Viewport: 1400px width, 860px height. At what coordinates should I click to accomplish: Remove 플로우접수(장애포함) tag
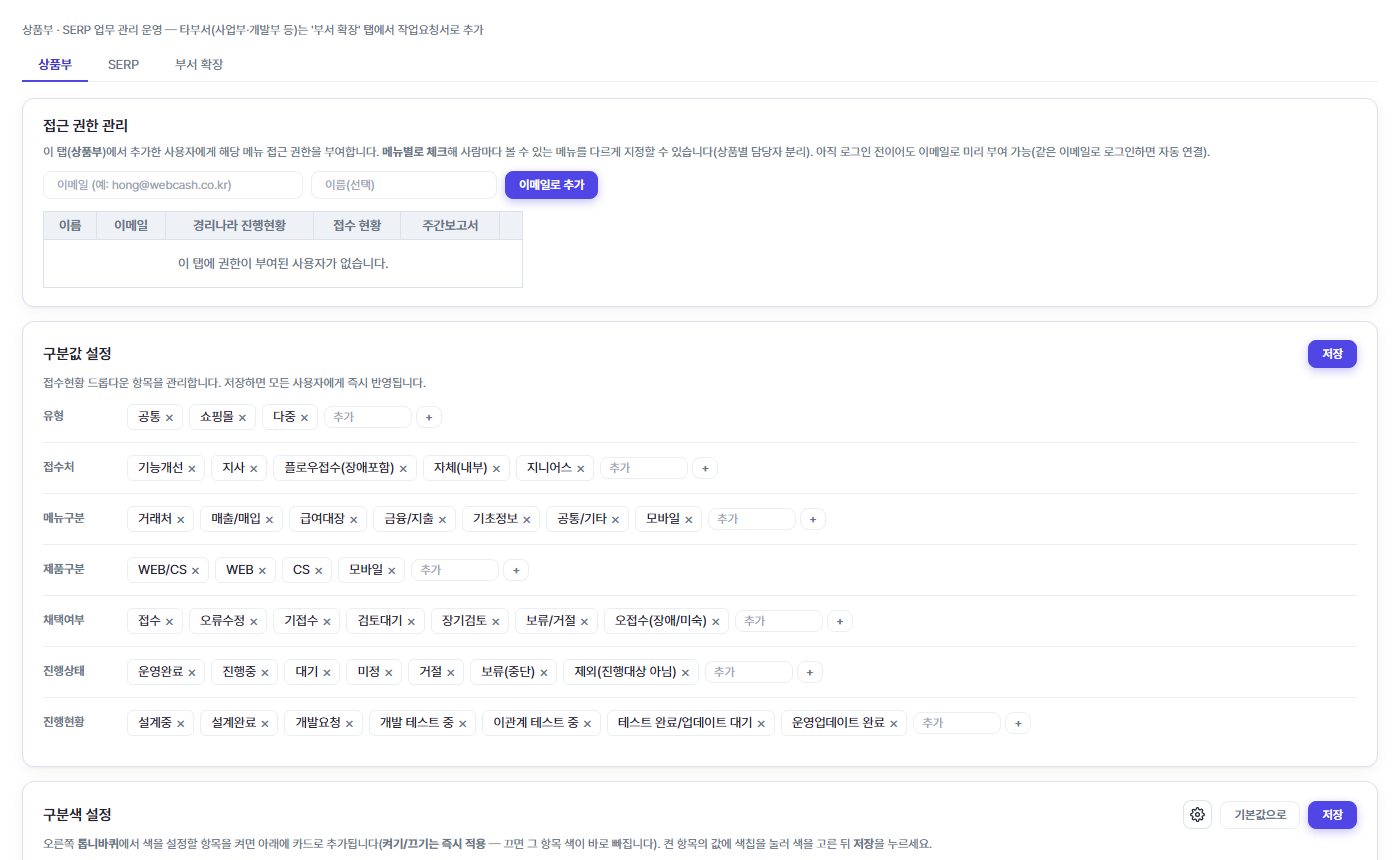click(x=403, y=468)
